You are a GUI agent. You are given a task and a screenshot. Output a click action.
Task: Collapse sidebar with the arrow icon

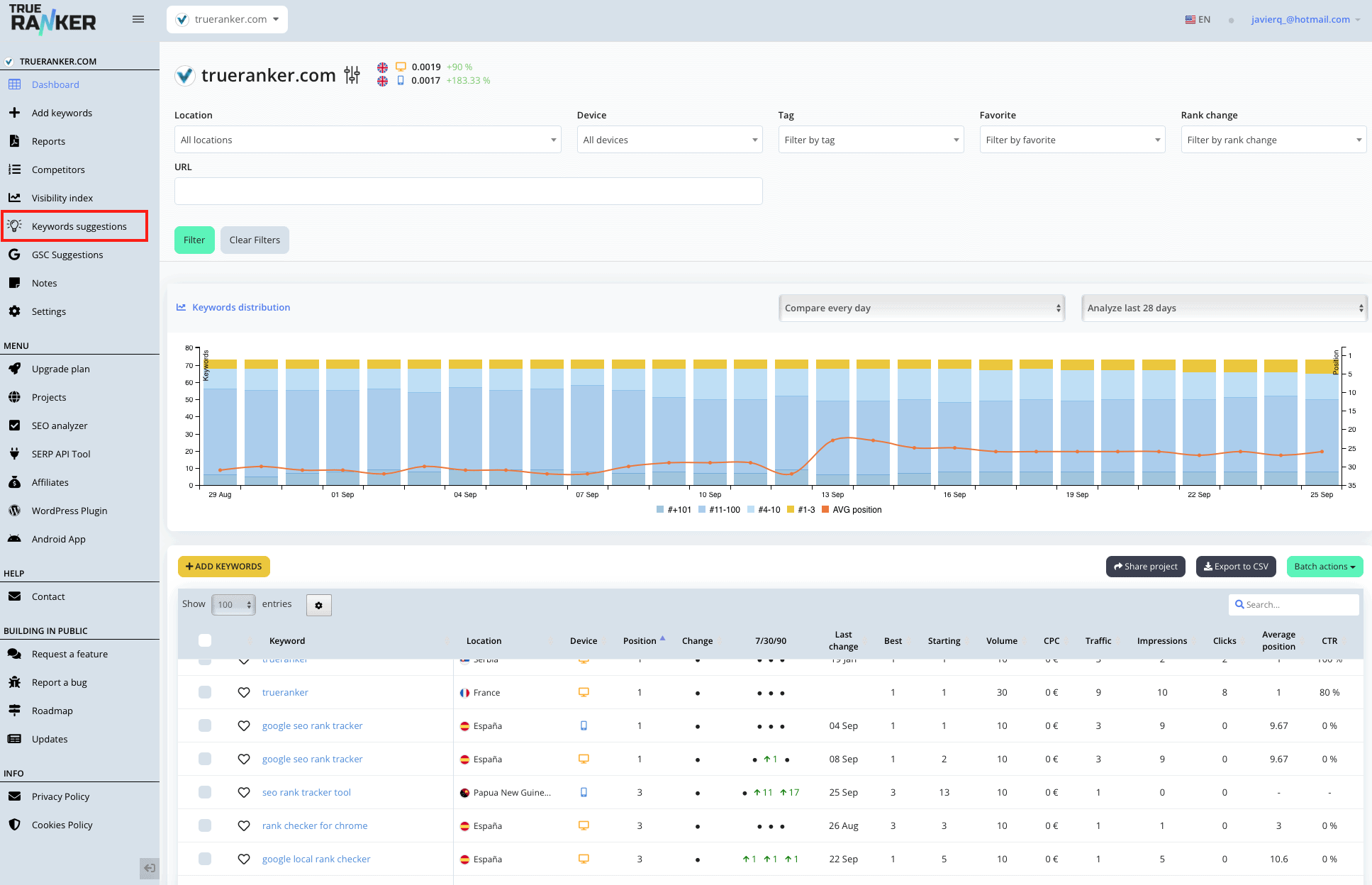pos(150,868)
